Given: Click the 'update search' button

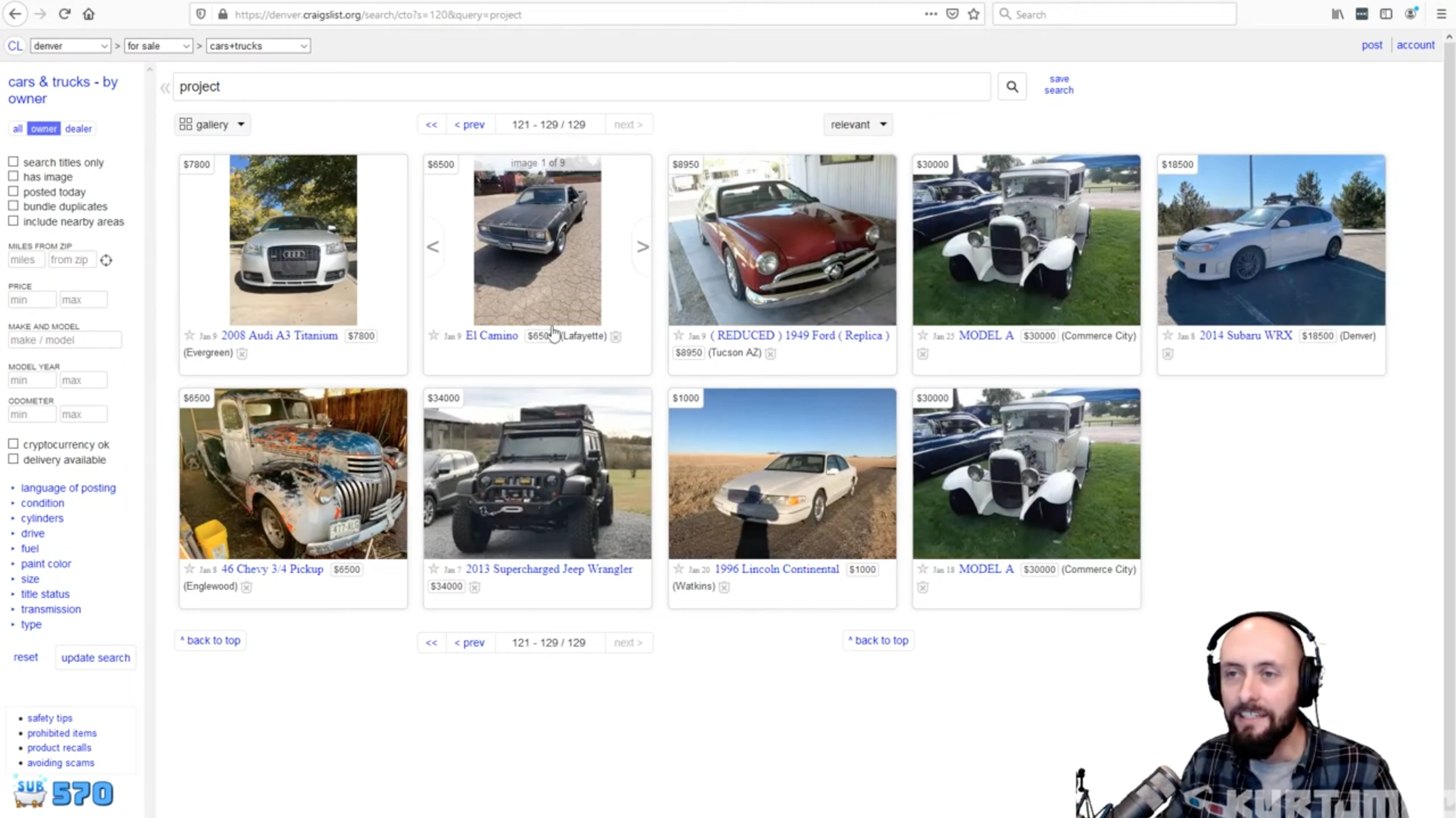Looking at the screenshot, I should [96, 658].
